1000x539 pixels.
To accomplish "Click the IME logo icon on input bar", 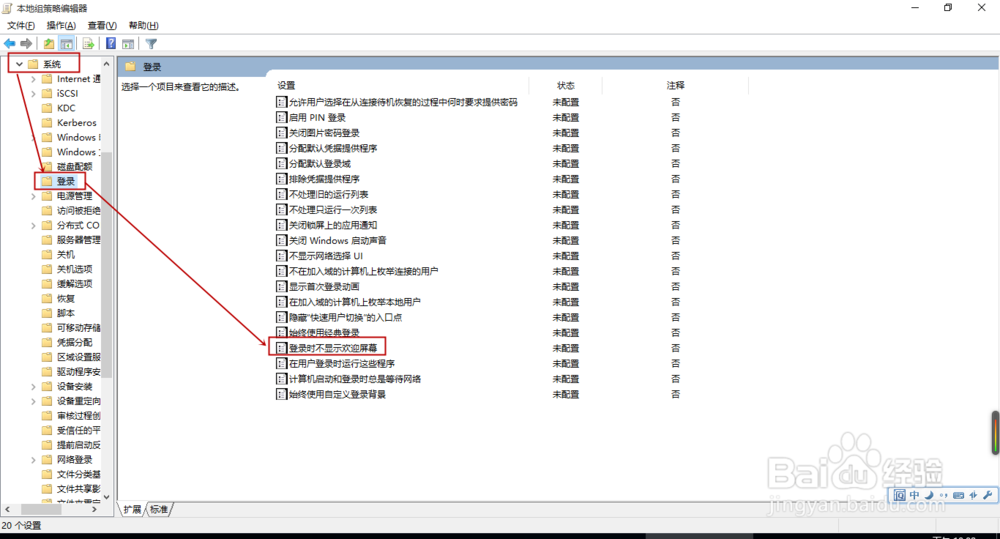I will pos(899,495).
